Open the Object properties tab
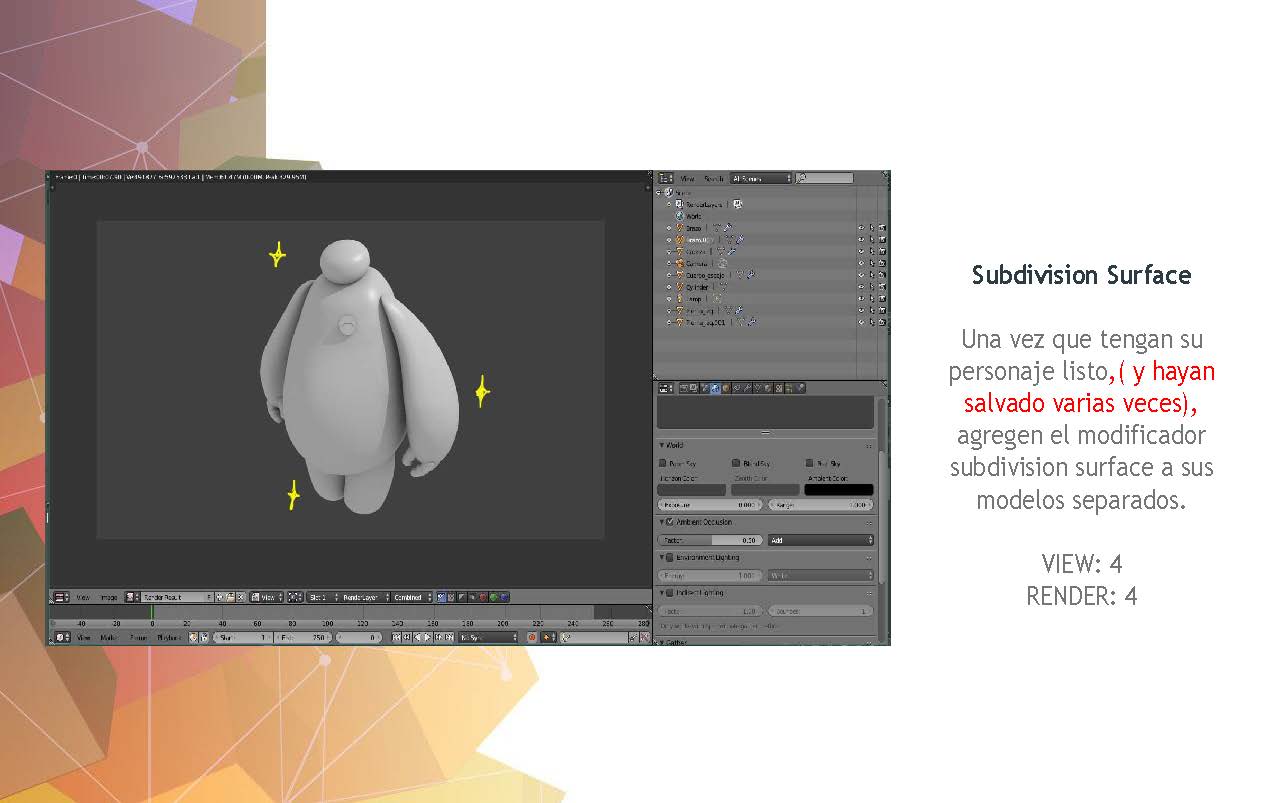The image size is (1280, 803). tap(726, 388)
